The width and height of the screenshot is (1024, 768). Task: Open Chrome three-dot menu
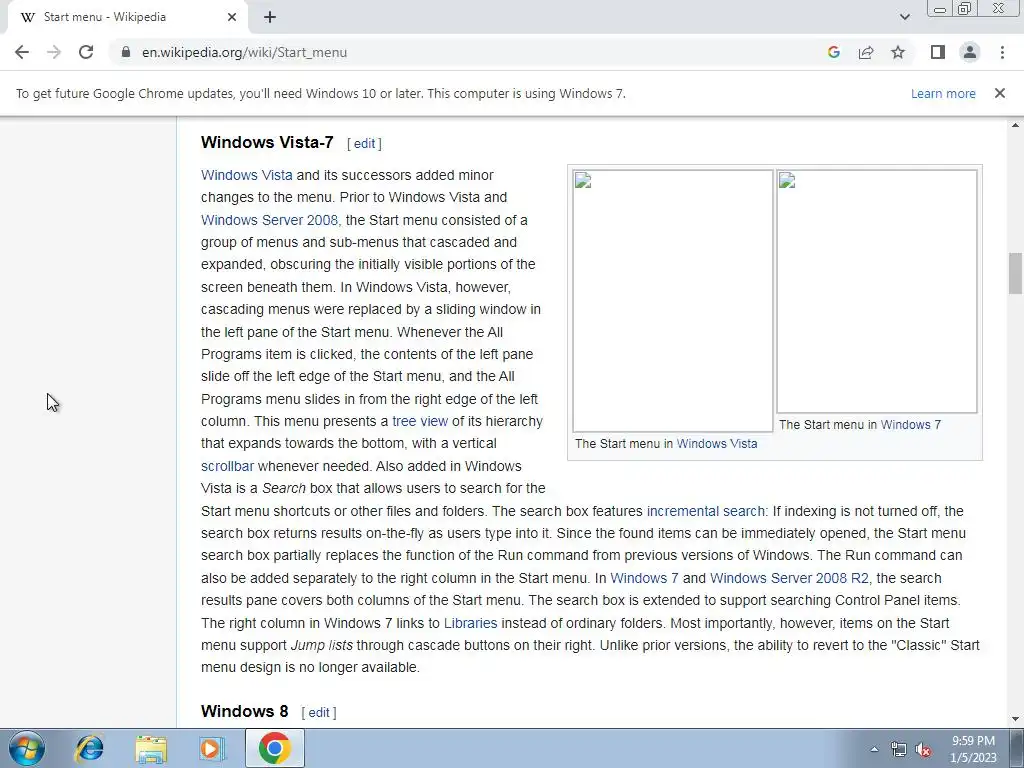1002,52
